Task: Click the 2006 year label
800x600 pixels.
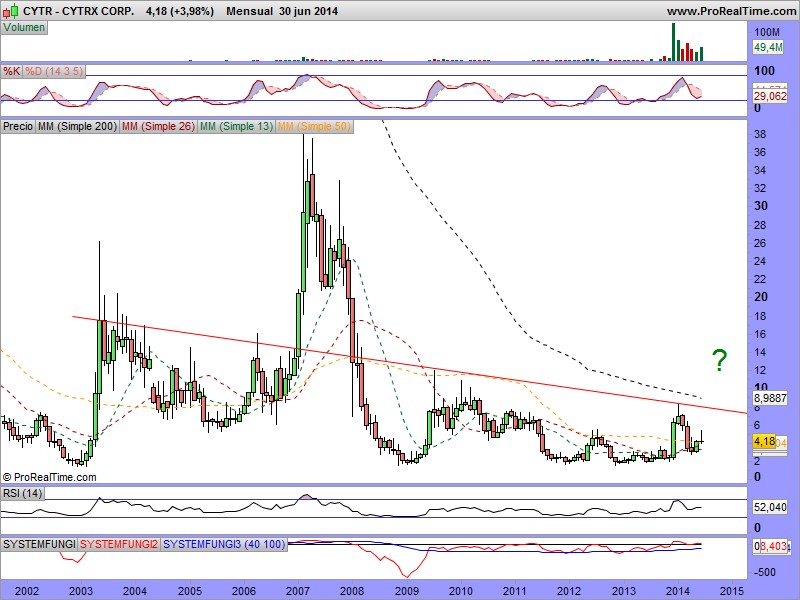Action: pyautogui.click(x=243, y=591)
